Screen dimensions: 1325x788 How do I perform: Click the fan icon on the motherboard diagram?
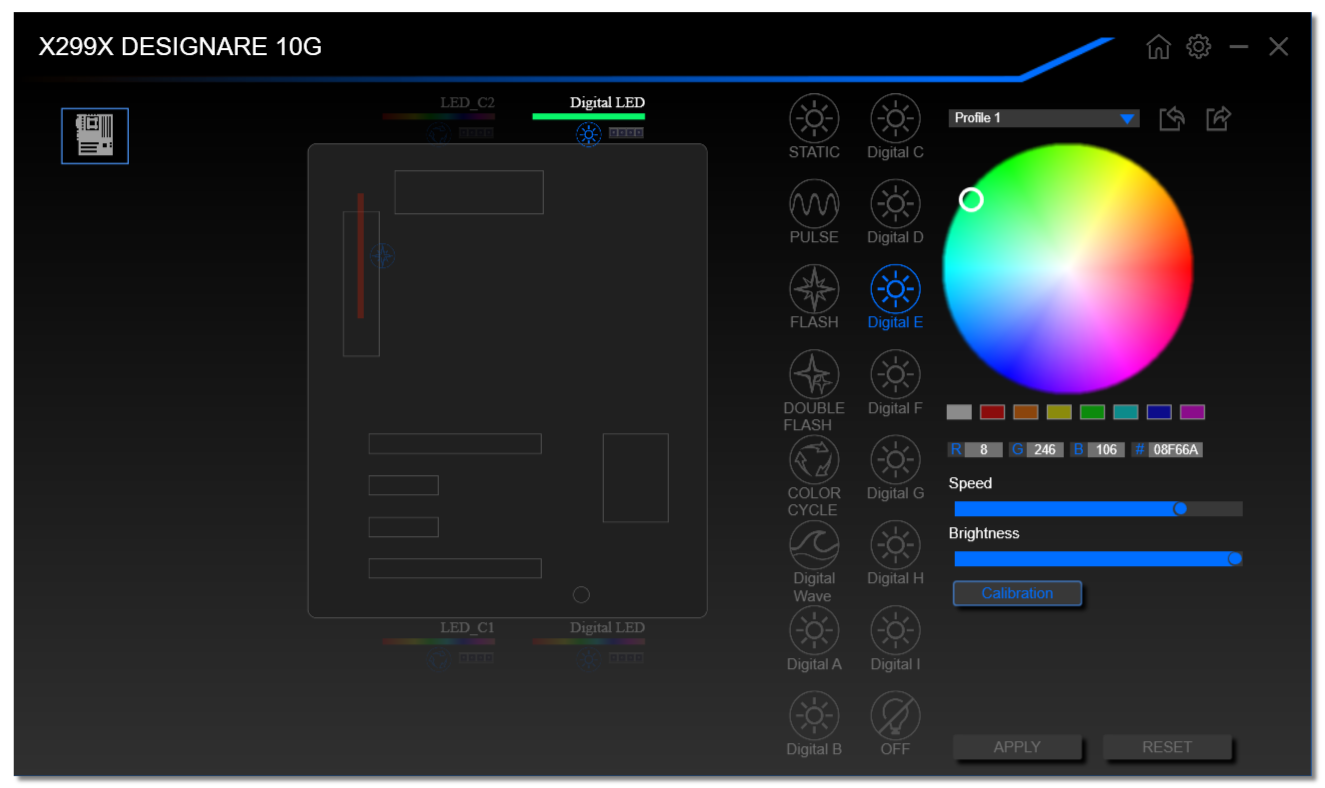point(382,256)
